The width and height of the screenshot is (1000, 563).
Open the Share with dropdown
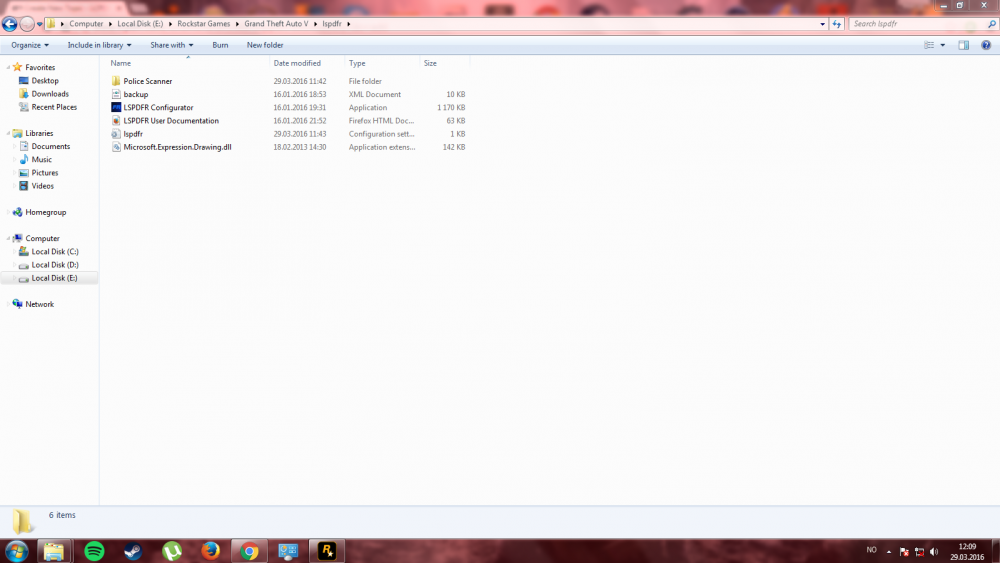(172, 45)
